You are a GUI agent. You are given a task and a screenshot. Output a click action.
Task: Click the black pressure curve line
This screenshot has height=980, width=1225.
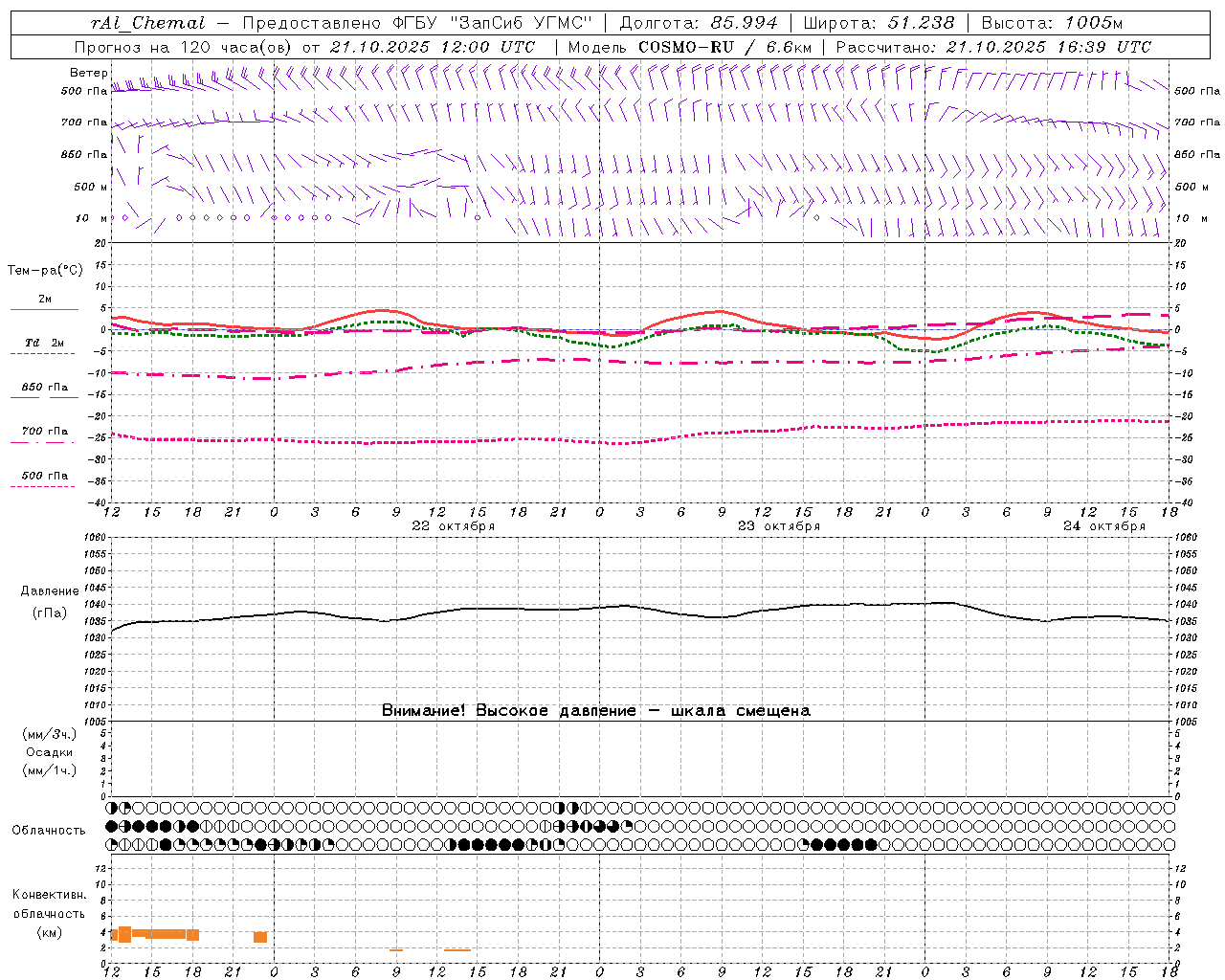coord(639,608)
